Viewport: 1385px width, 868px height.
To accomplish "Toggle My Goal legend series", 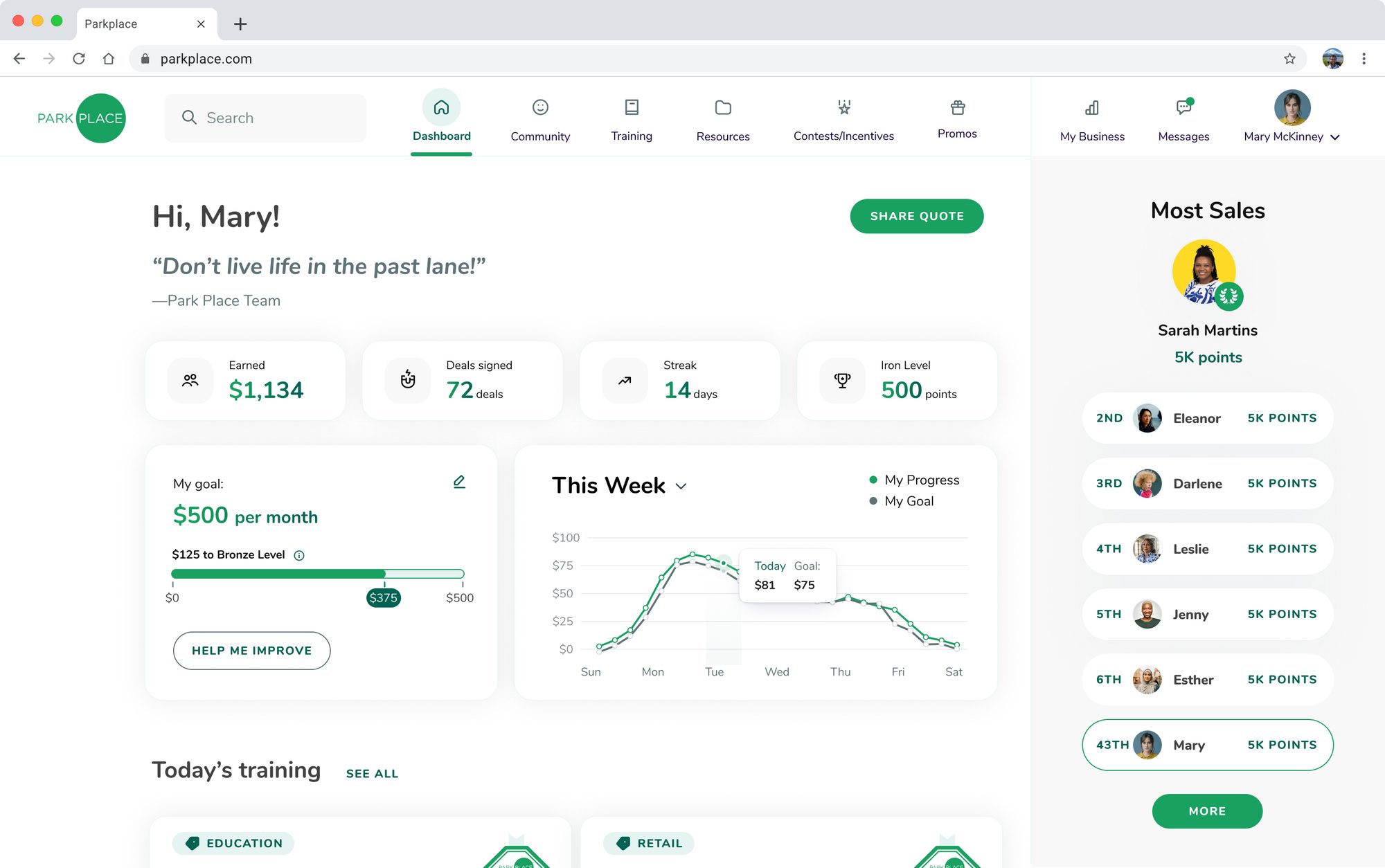I will pos(901,501).
